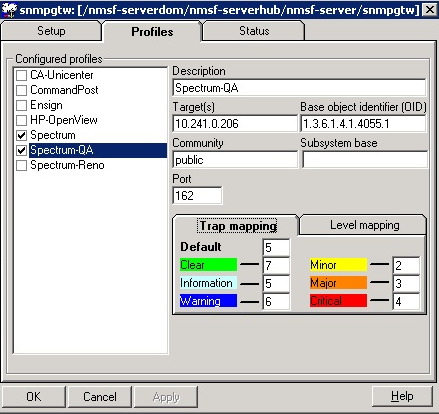The height and width of the screenshot is (414, 439).
Task: Tick the CommandPost profile checkbox
Action: (x=21, y=90)
